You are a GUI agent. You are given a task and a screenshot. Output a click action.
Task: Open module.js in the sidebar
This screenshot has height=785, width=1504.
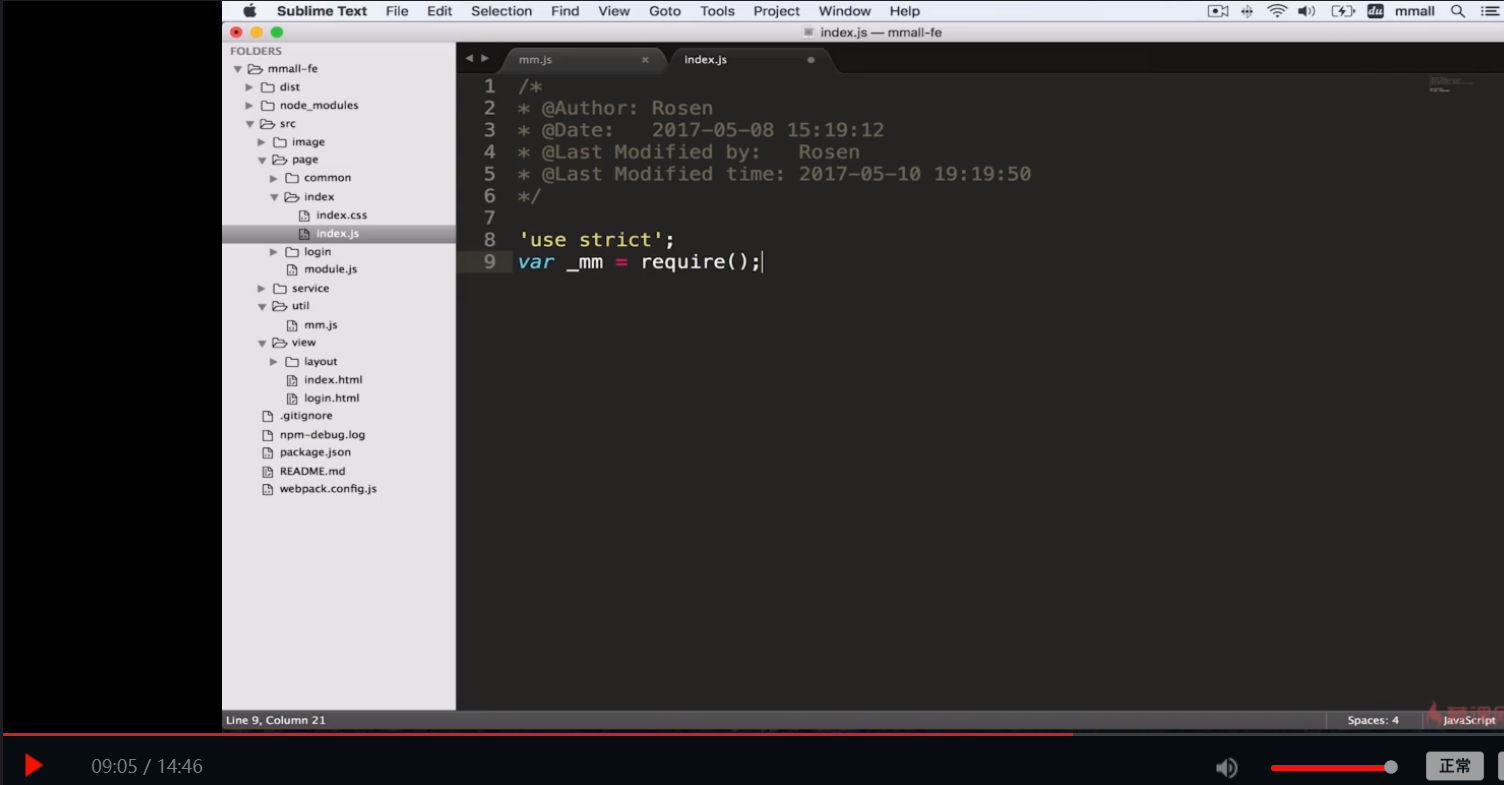pyautogui.click(x=331, y=270)
